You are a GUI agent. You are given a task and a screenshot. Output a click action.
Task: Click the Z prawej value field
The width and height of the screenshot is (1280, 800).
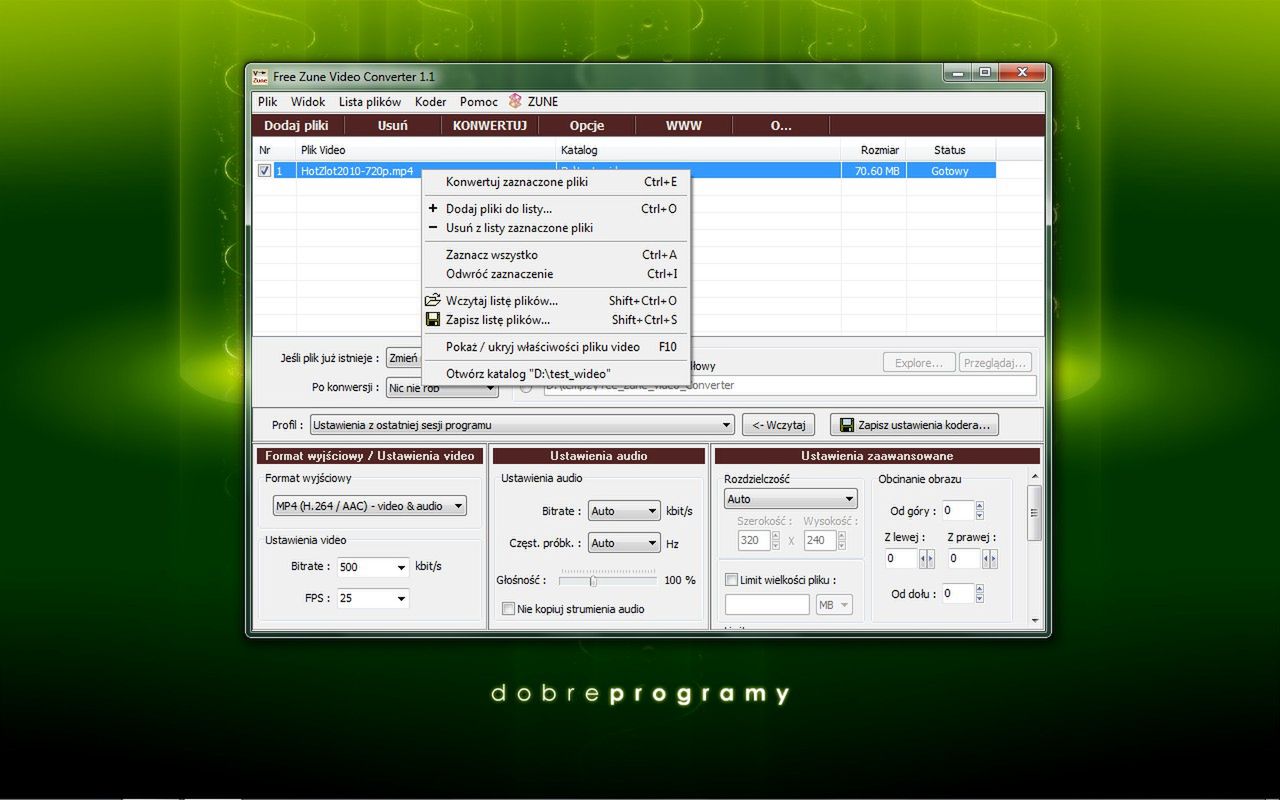pyautogui.click(x=964, y=559)
